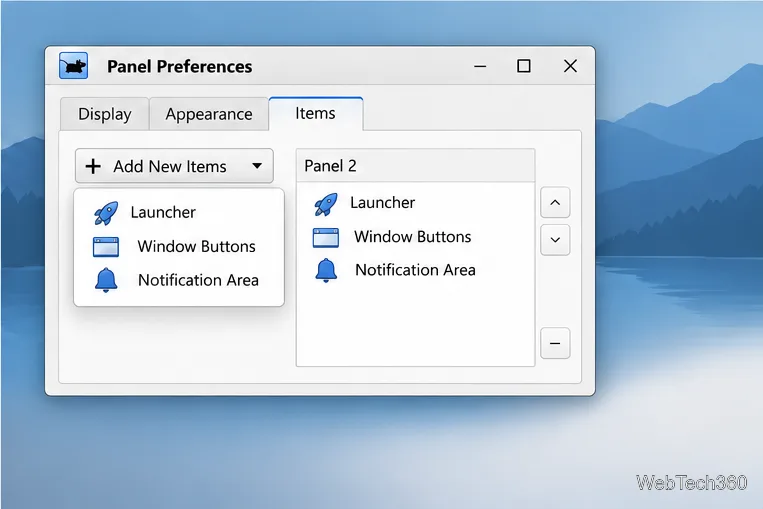
Task: Choose Launcher from the dropdown menu
Action: 179,212
